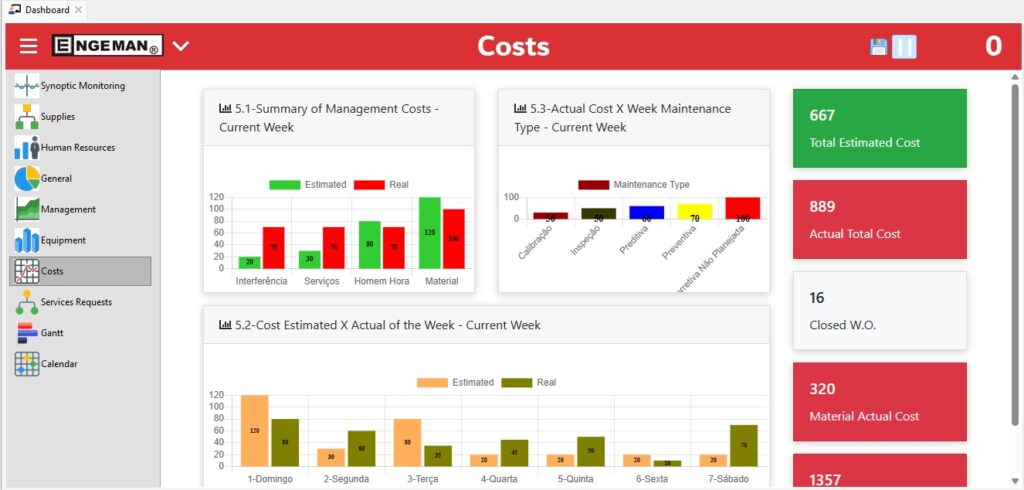Expand the dropdown chevron beside Engeman logo

click(x=180, y=46)
